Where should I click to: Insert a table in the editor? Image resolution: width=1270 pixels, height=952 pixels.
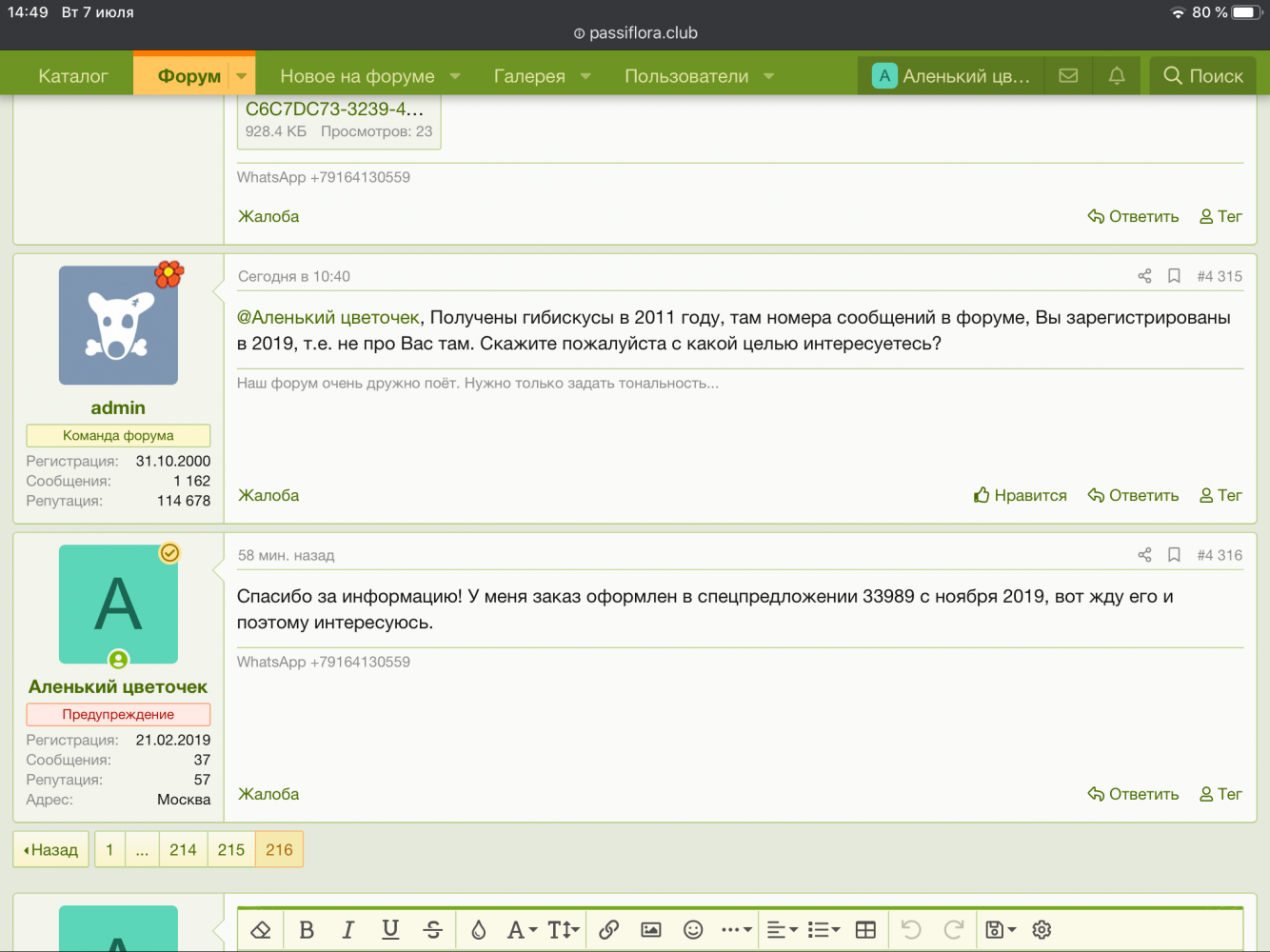[865, 930]
